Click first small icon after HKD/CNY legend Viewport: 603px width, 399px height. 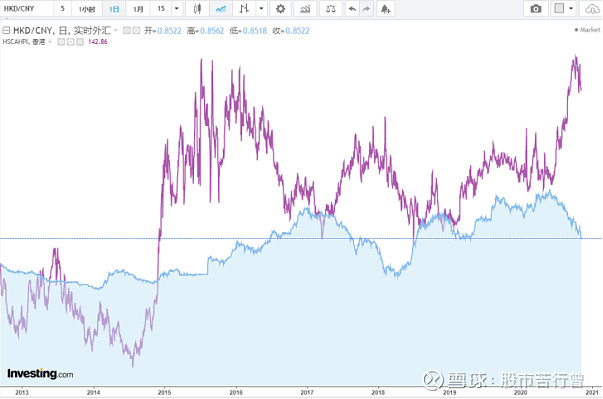(x=127, y=30)
